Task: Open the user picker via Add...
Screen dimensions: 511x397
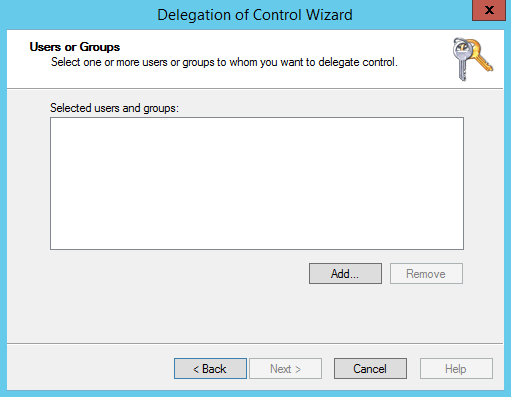Action: pyautogui.click(x=345, y=274)
